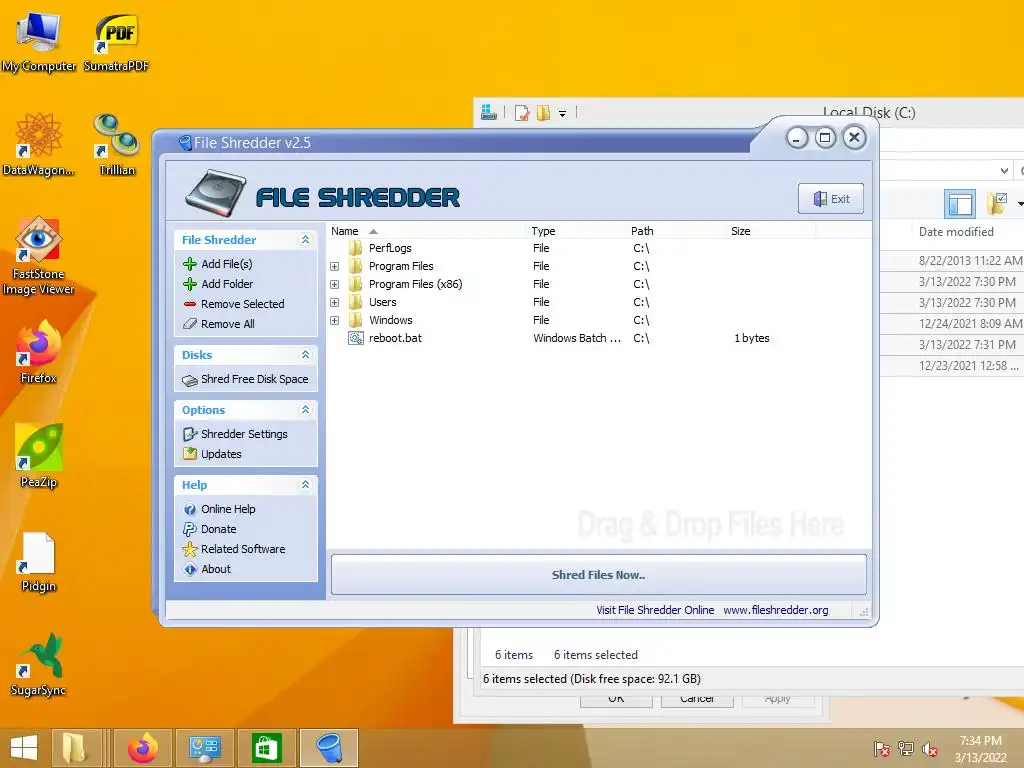The width and height of the screenshot is (1024, 768).
Task: Click the About info icon
Action: click(190, 569)
